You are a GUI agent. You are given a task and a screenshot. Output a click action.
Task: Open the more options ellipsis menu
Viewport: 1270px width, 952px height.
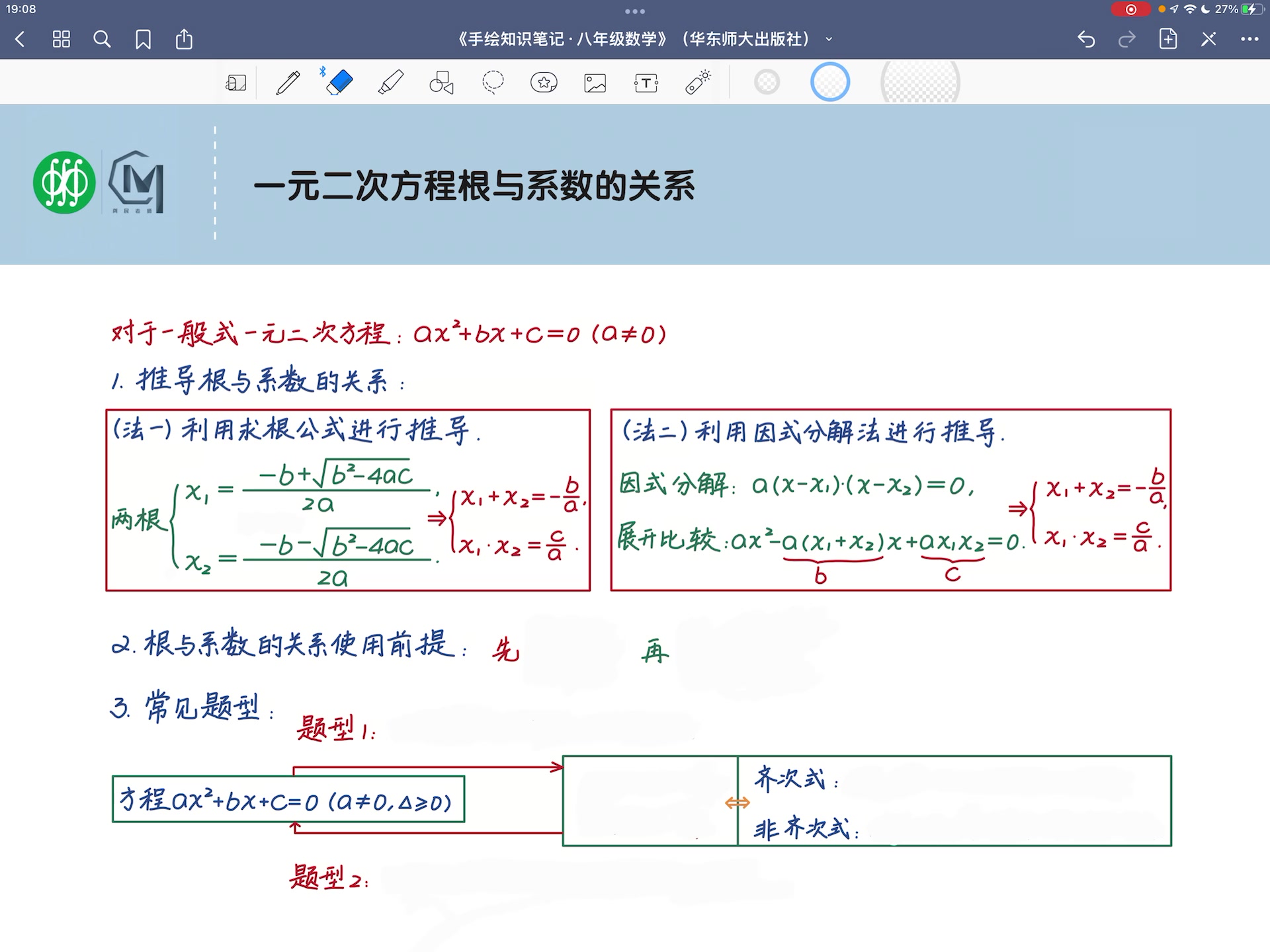[x=1249, y=40]
